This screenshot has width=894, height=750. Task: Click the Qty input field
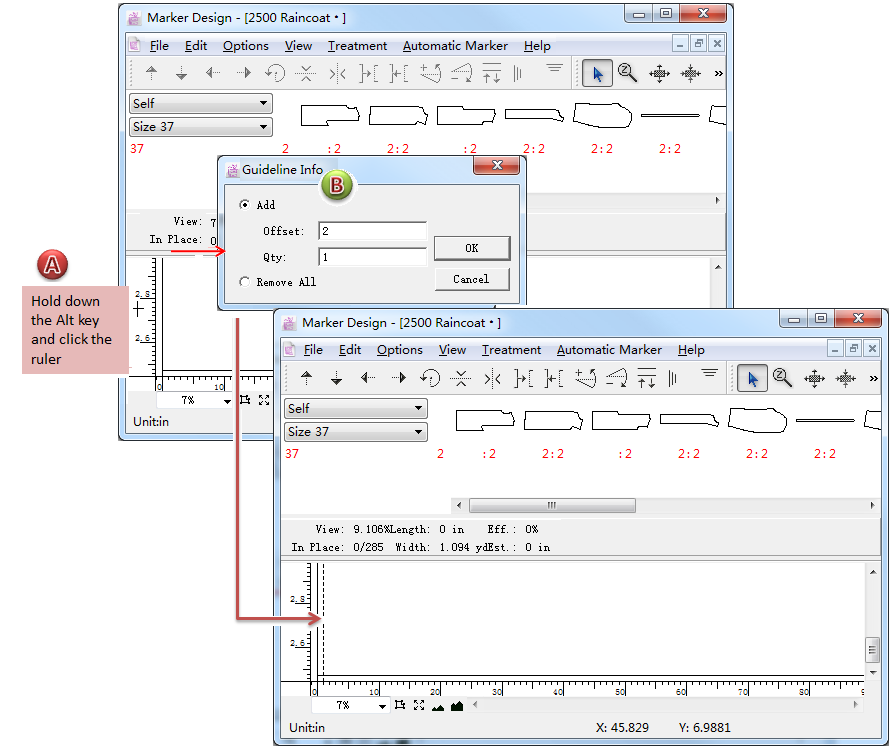point(372,257)
